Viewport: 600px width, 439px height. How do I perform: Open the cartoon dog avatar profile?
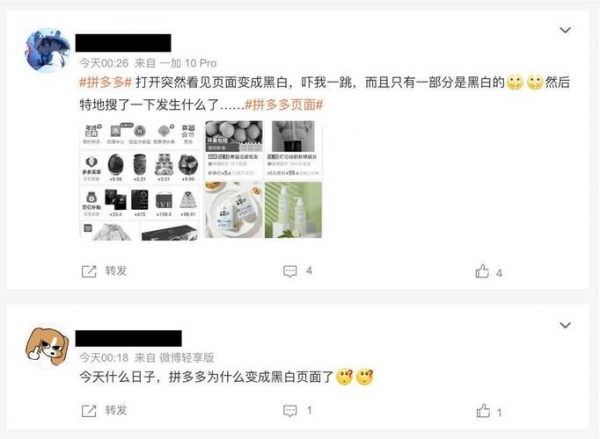point(47,346)
